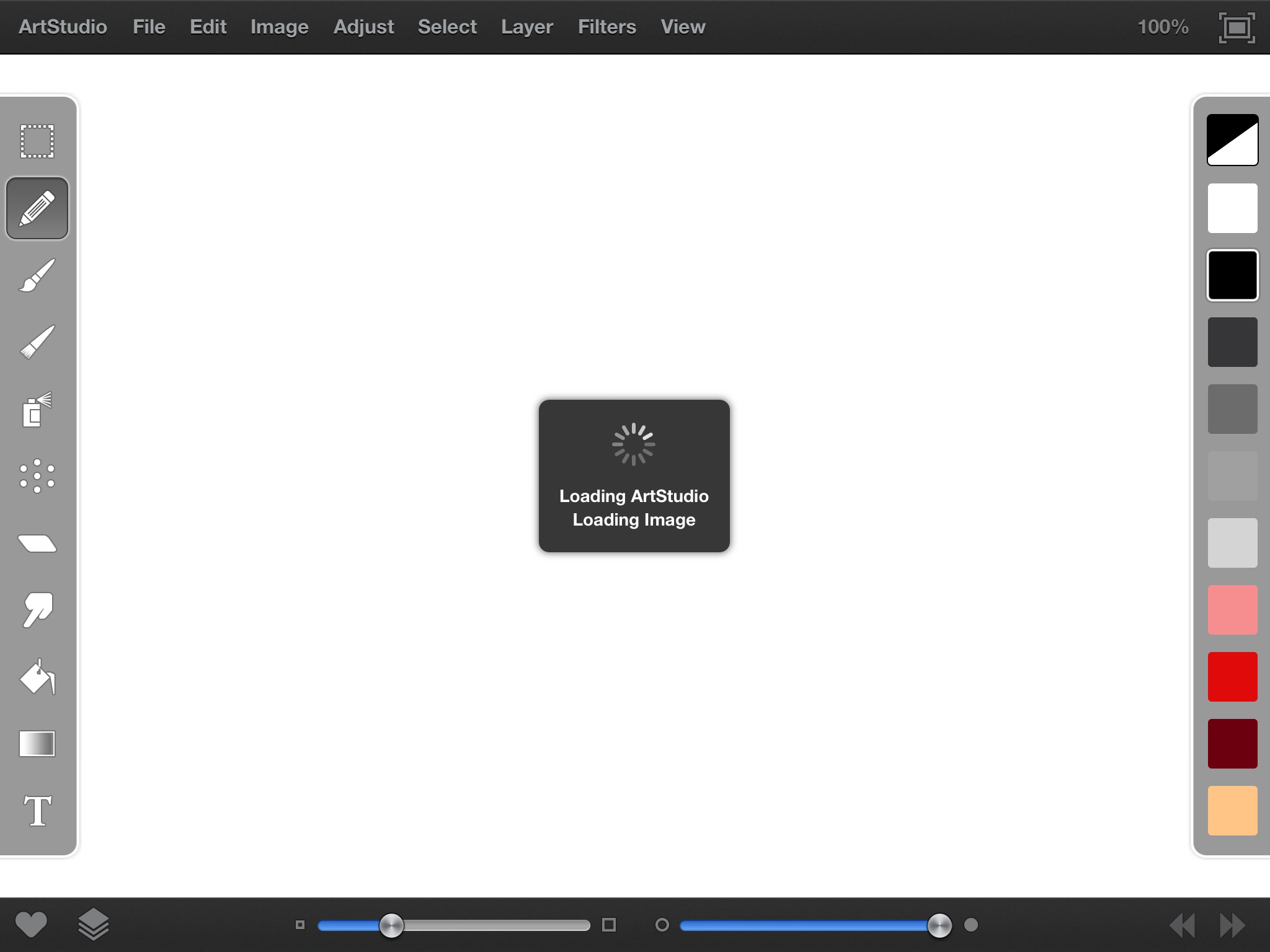Open the File menu
The height and width of the screenshot is (952, 1270).
click(149, 27)
